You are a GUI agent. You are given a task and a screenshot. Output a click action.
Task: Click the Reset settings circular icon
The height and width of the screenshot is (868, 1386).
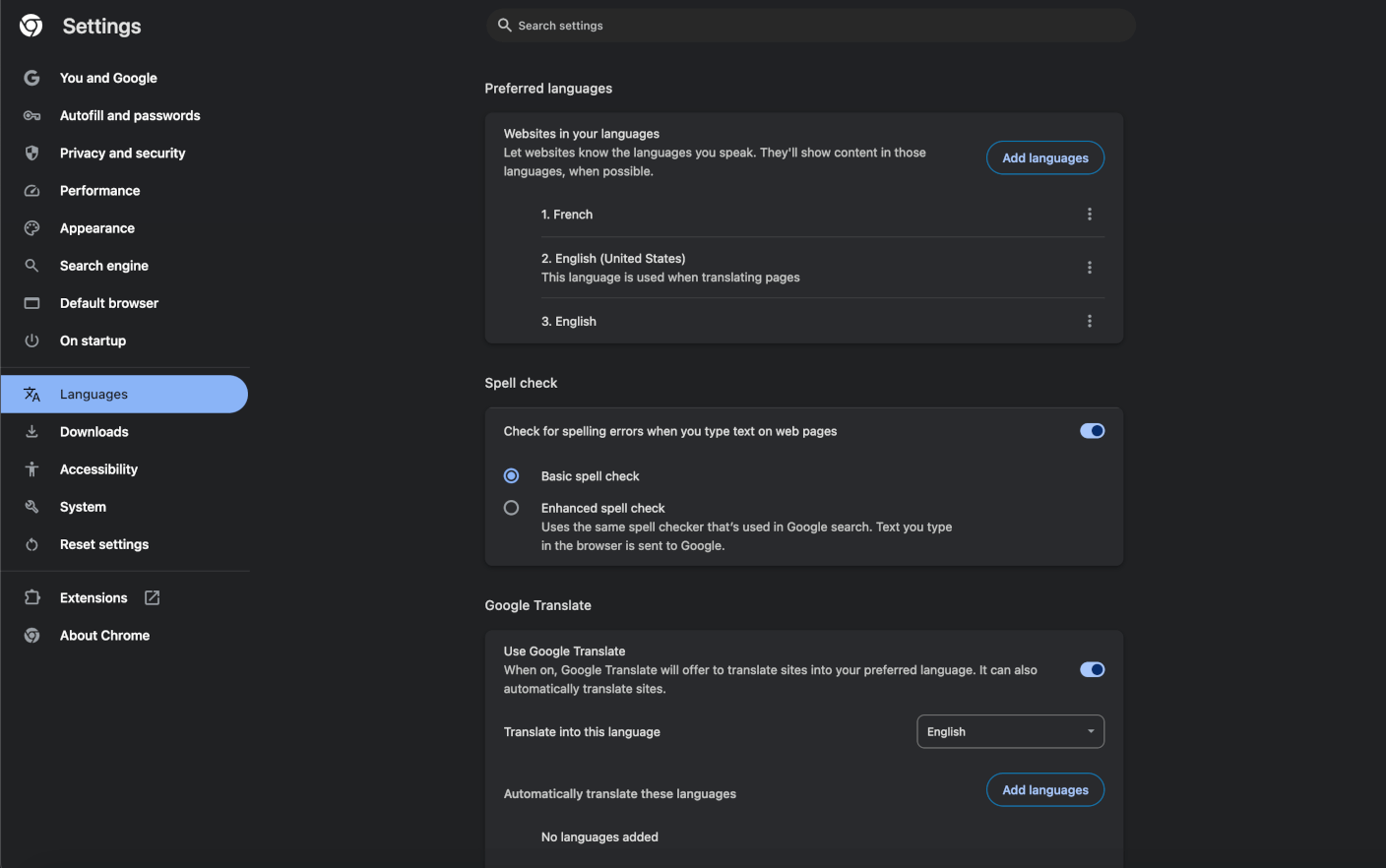(31, 544)
